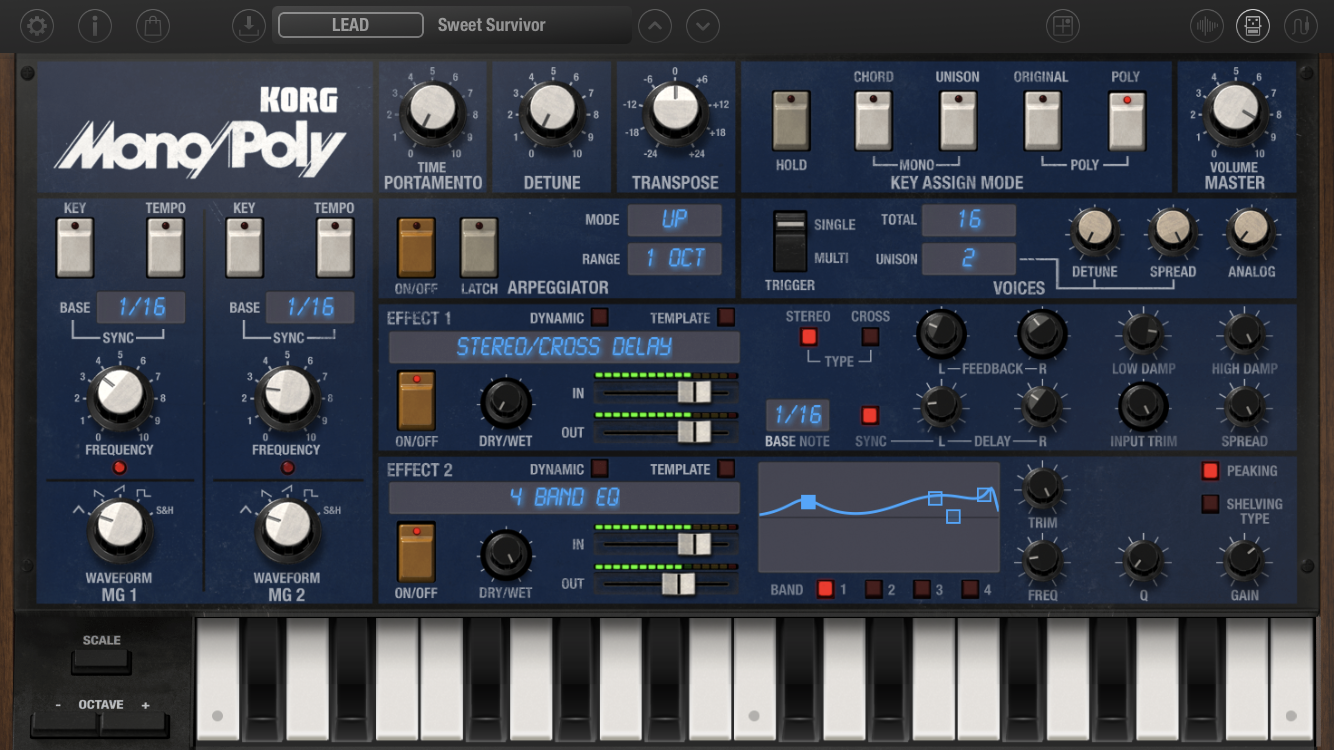
Task: Go to next preset with down arrow
Action: coord(704,25)
